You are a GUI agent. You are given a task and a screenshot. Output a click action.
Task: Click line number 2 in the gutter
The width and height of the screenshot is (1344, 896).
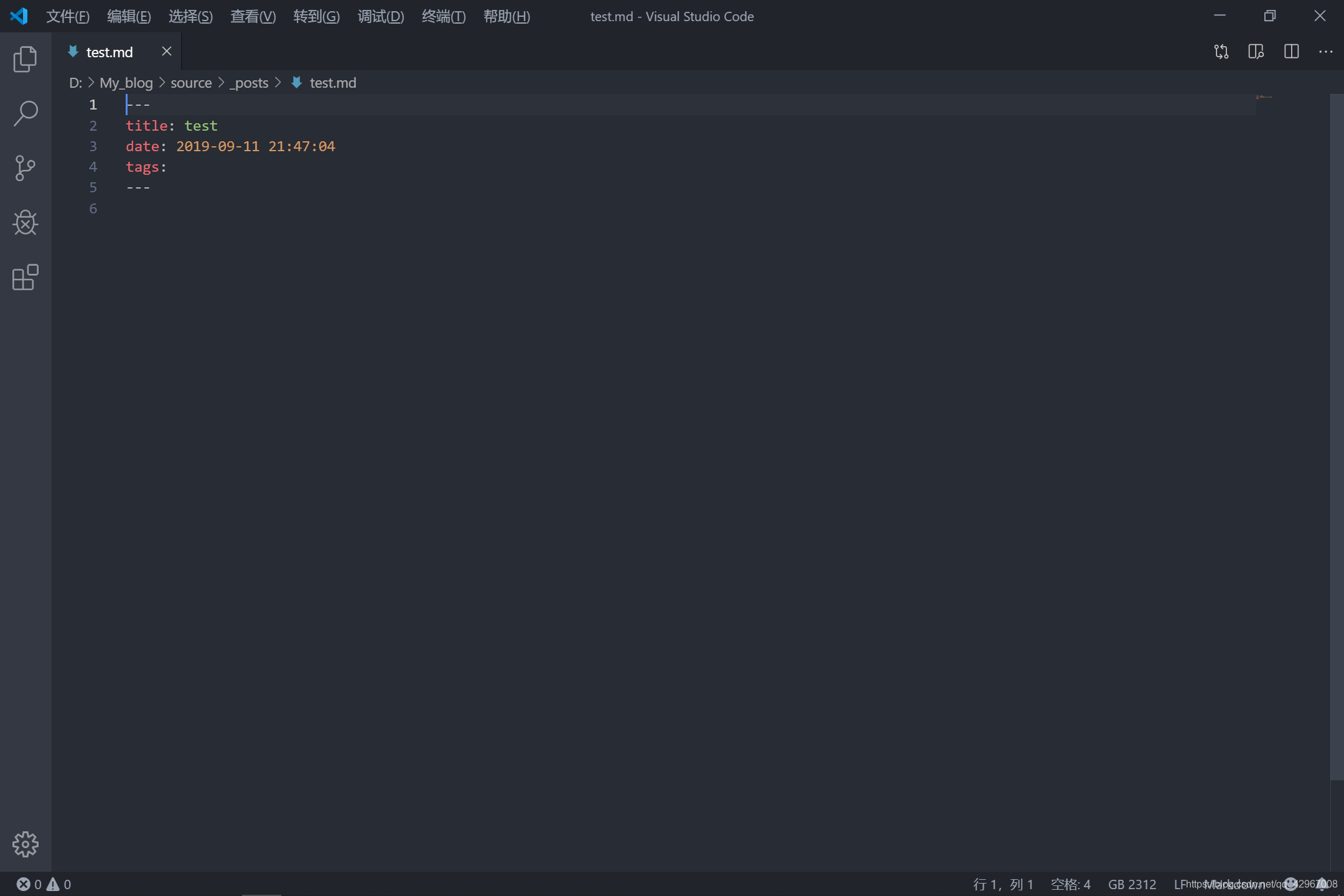[93, 126]
